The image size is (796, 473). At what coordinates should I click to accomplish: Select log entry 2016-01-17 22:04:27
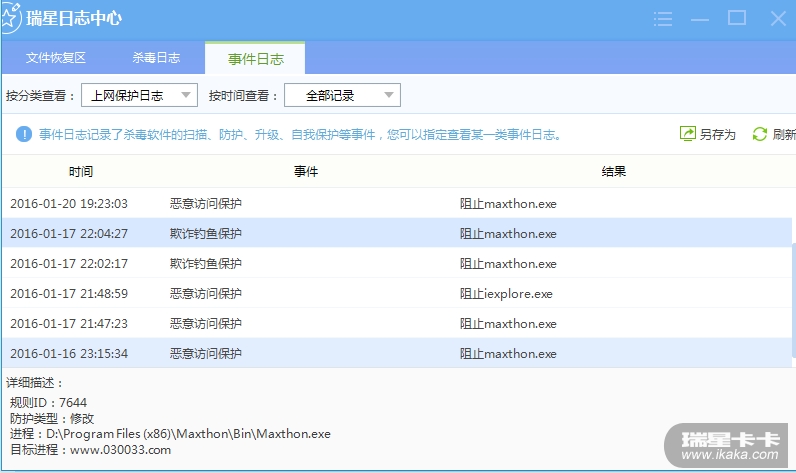click(397, 233)
